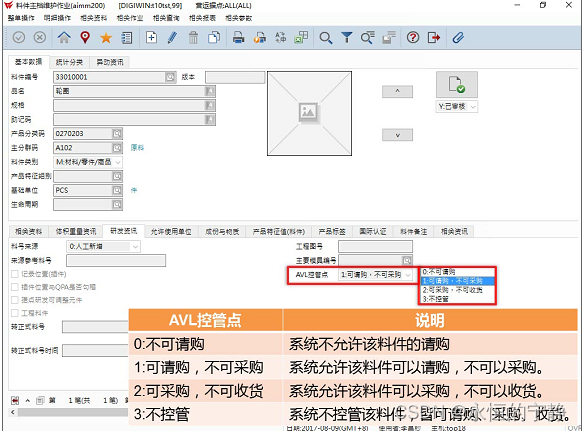
Task: Expand the Y:已审核 status dropdown
Action: [473, 107]
